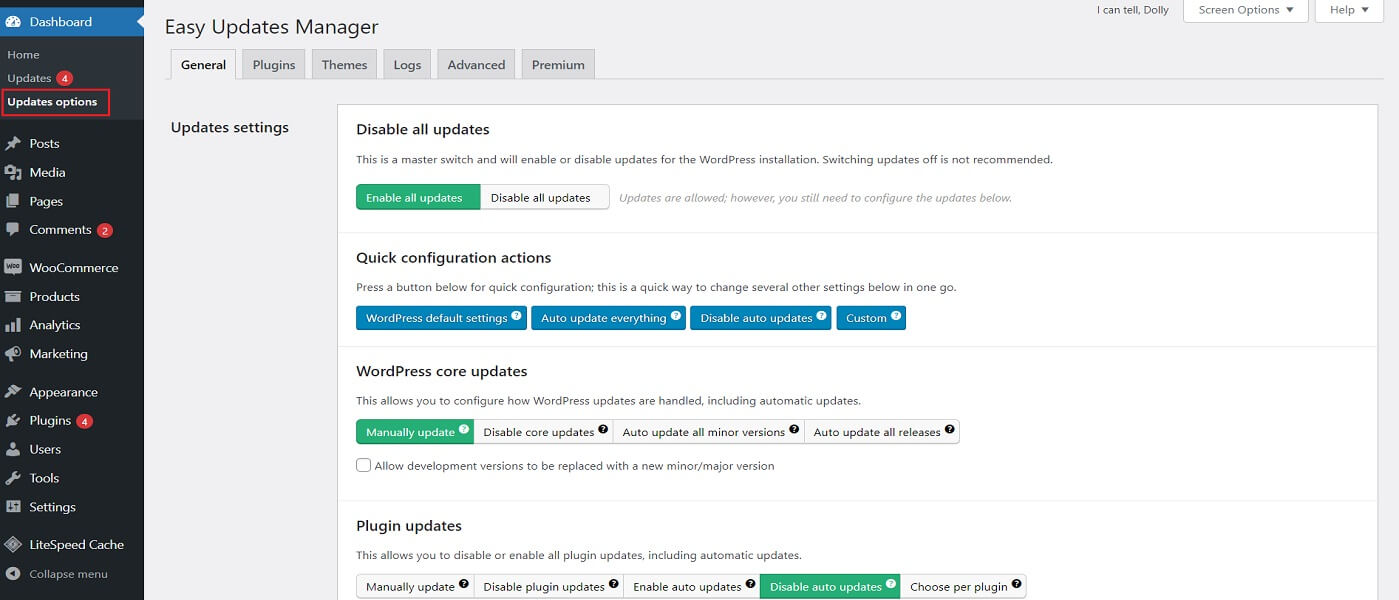Click the Posts pushpin icon
The width and height of the screenshot is (1399, 600).
[x=13, y=143]
